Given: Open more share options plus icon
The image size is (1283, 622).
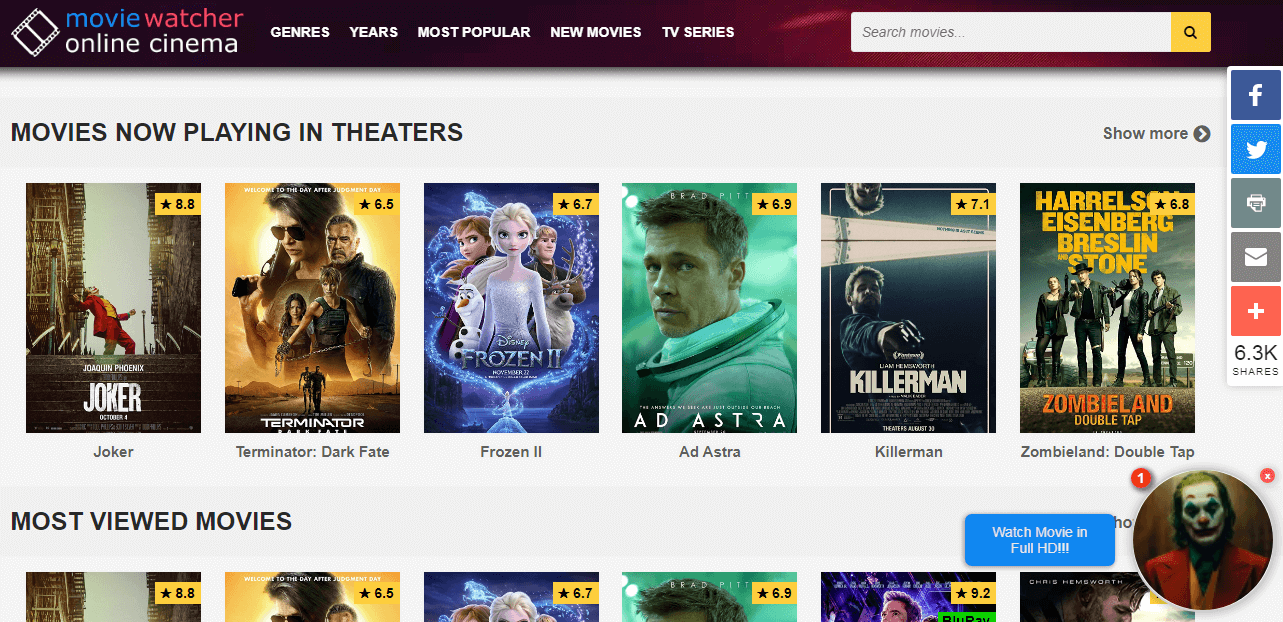Looking at the screenshot, I should pyautogui.click(x=1255, y=312).
